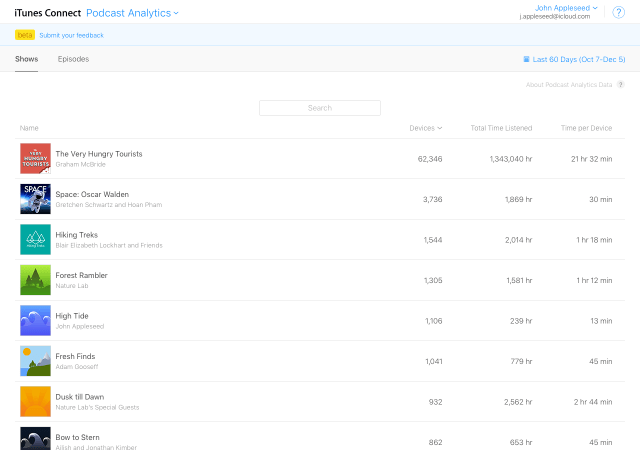Click the Hiking Treks teal artwork icon
640x450 pixels.
(35, 239)
